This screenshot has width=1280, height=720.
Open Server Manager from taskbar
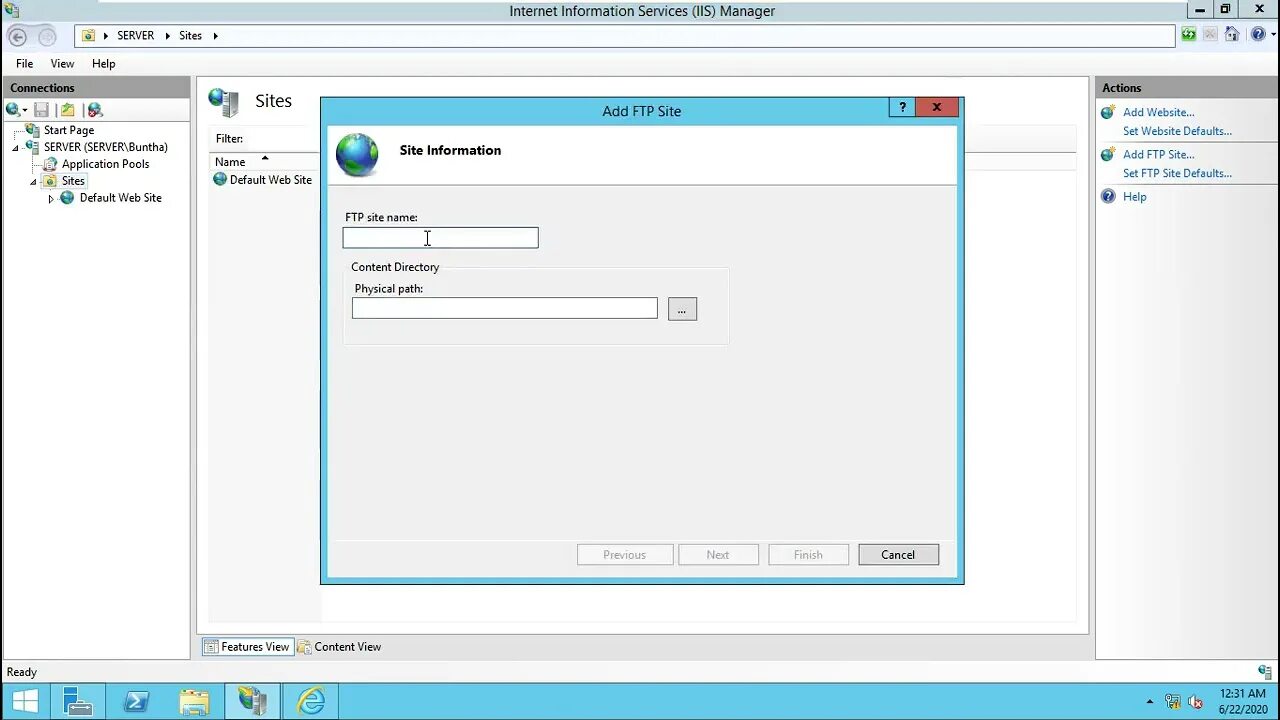(77, 702)
